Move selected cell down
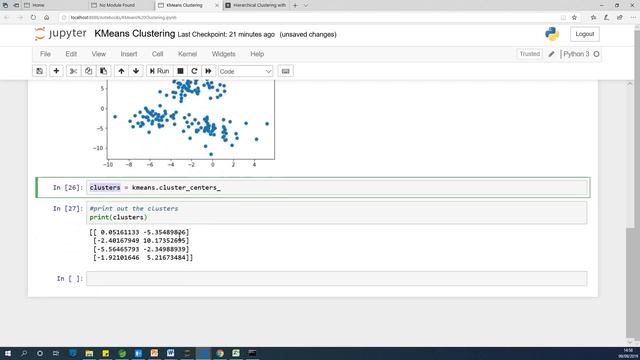 (x=136, y=71)
